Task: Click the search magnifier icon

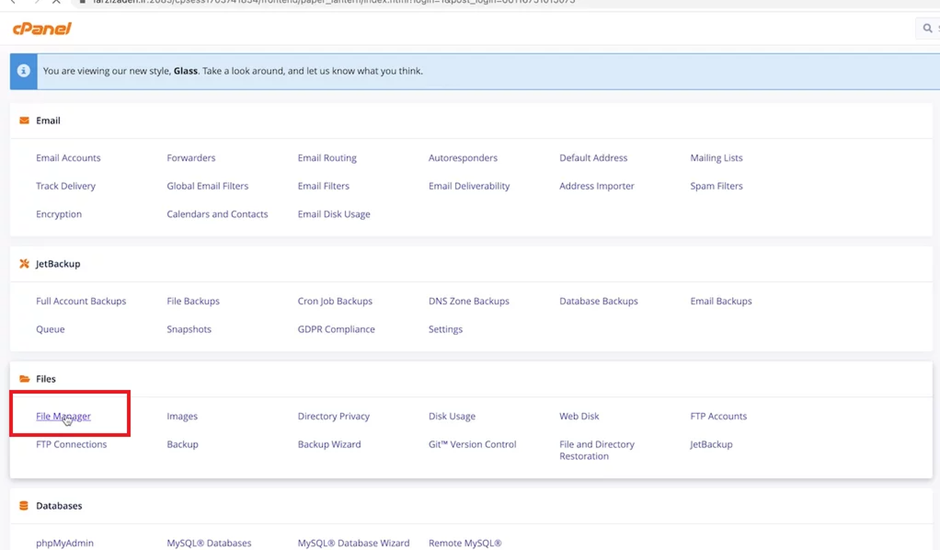Action: [927, 28]
